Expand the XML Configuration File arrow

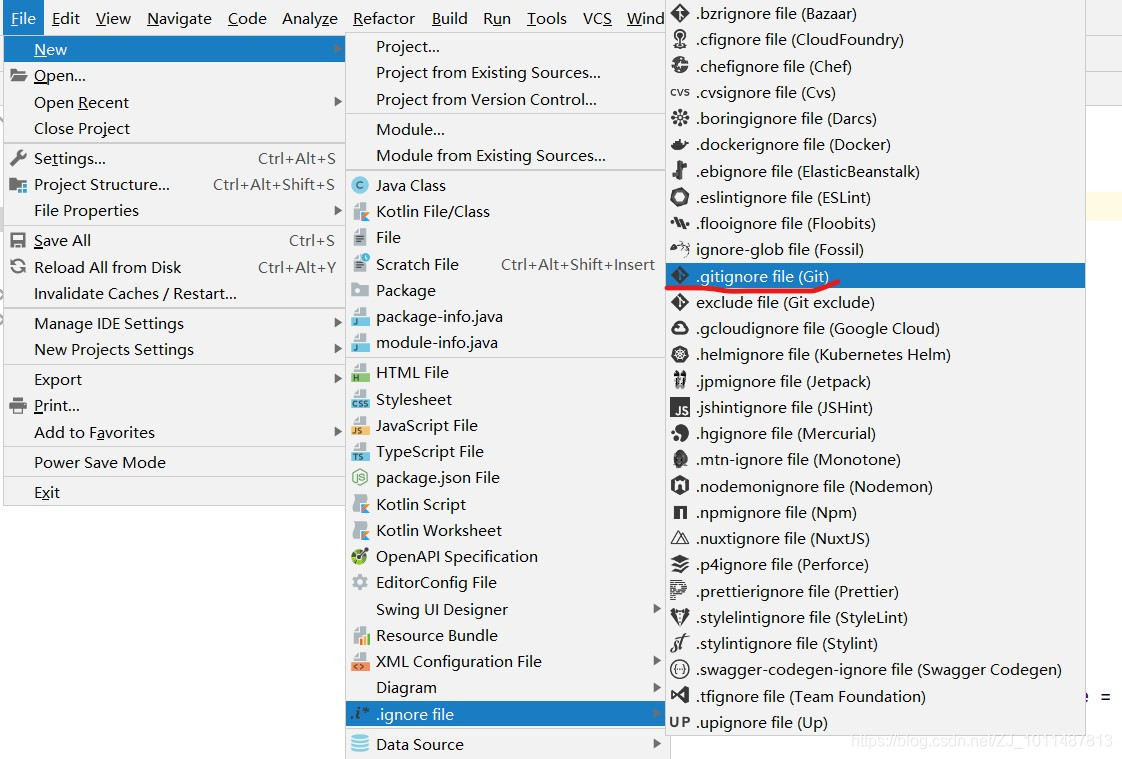[x=656, y=661]
